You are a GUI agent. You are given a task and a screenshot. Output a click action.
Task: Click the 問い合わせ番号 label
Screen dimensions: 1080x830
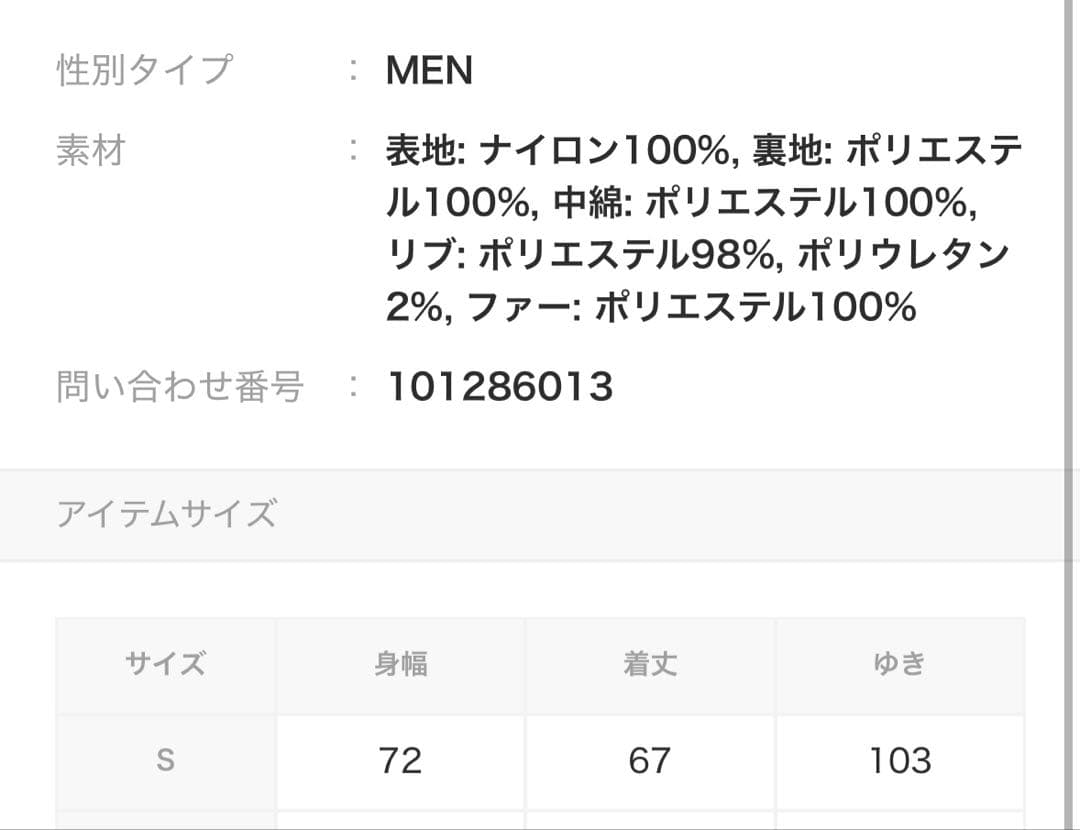pyautogui.click(x=180, y=386)
